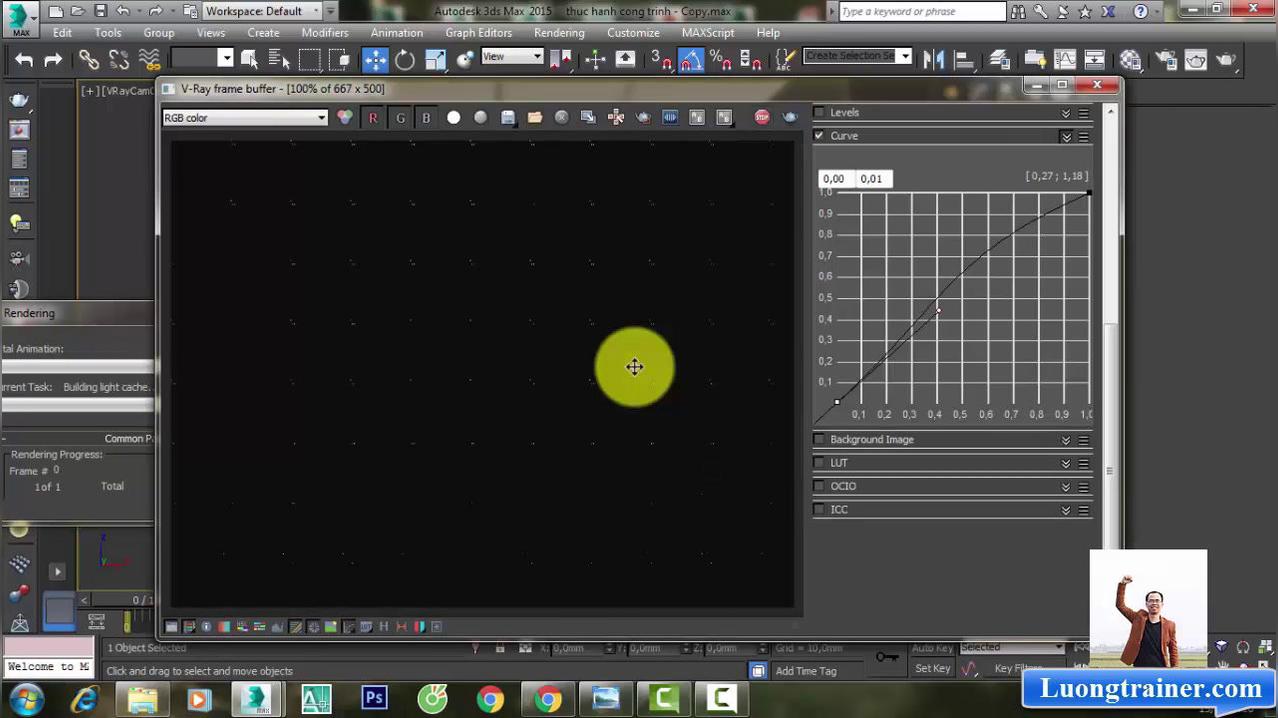The height and width of the screenshot is (718, 1278).
Task: Open the View reference coordinate dropdown
Action: point(512,57)
